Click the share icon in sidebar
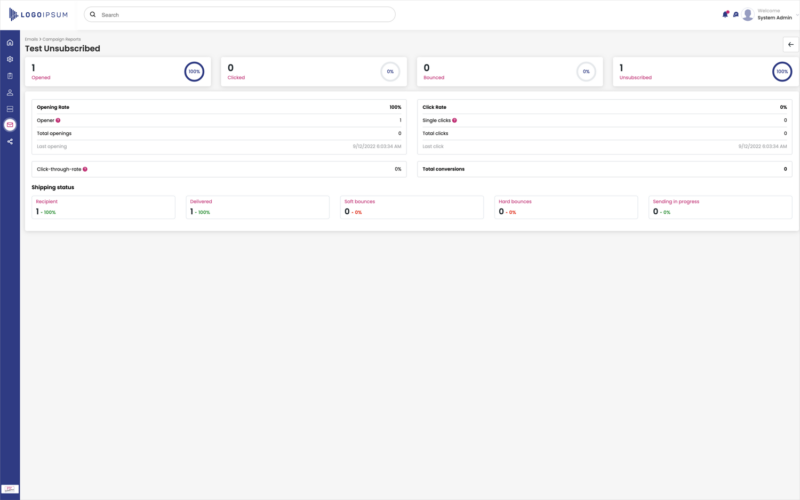The width and height of the screenshot is (800, 500). 10,141
